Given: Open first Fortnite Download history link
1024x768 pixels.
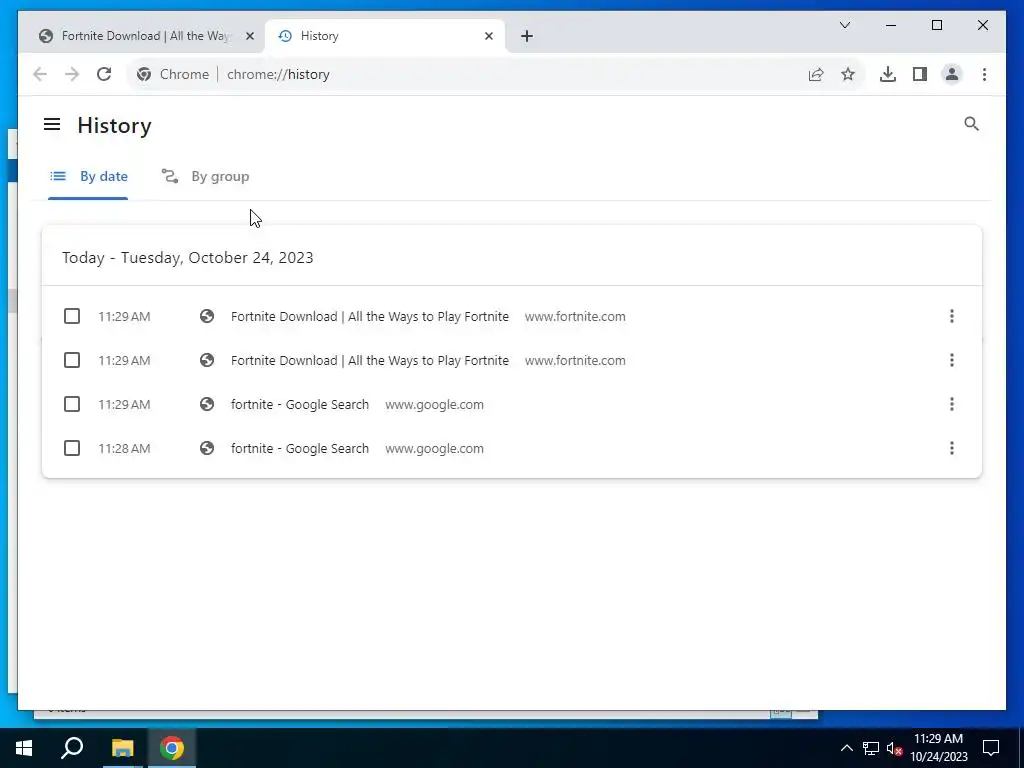Looking at the screenshot, I should coord(370,316).
